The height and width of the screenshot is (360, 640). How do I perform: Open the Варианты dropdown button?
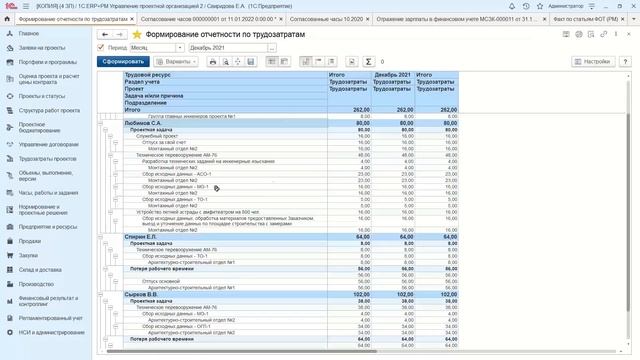(176, 62)
